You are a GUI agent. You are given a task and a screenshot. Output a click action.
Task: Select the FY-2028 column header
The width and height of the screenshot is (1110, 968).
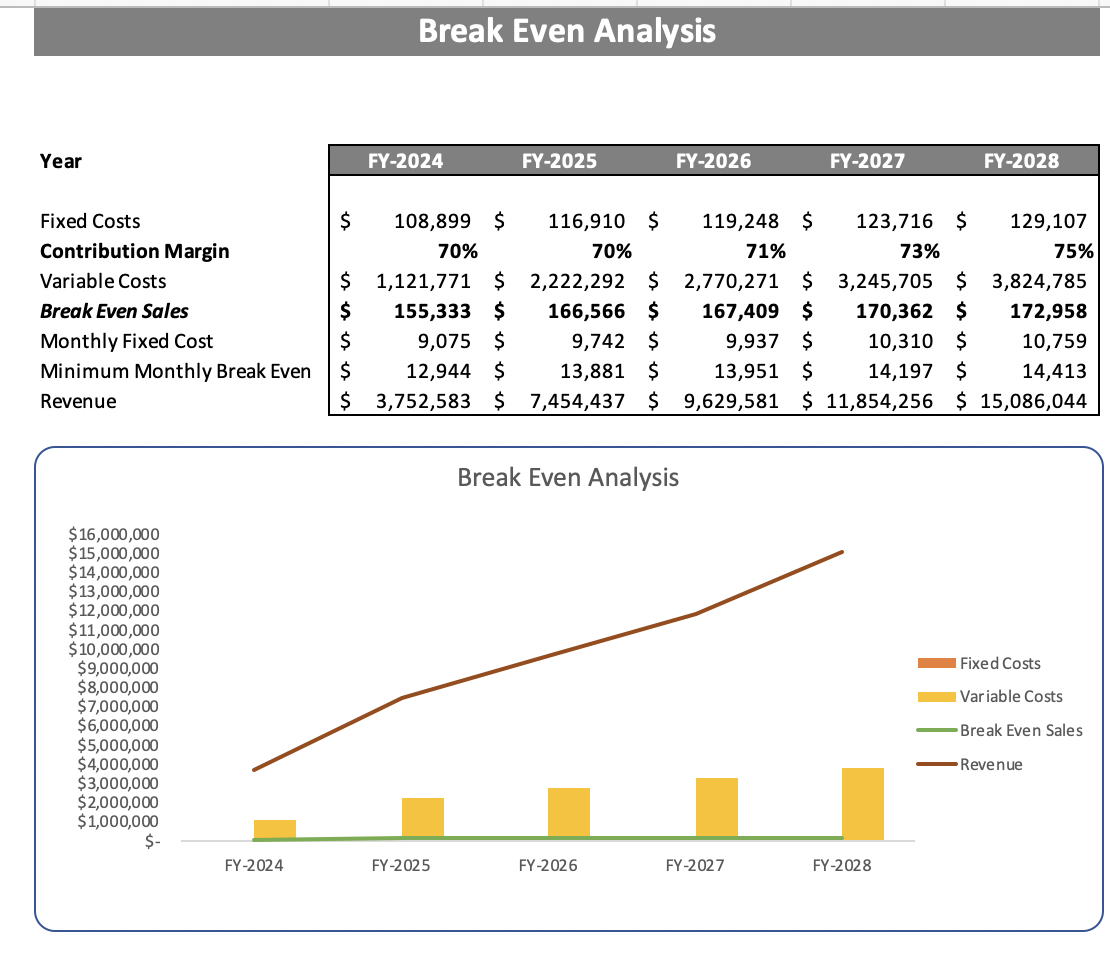[x=1022, y=160]
